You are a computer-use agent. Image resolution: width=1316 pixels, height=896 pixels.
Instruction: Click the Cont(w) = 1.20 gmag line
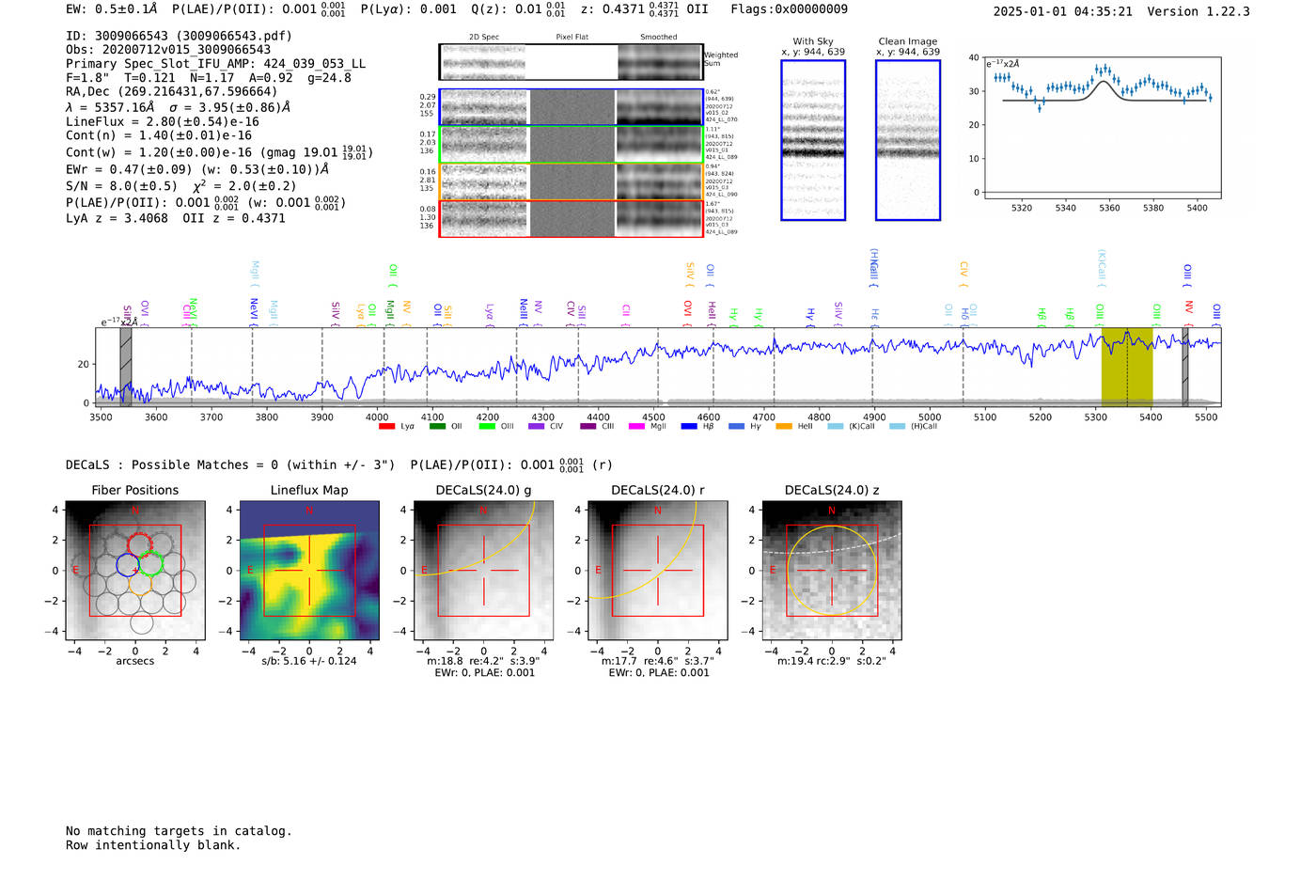click(219, 151)
